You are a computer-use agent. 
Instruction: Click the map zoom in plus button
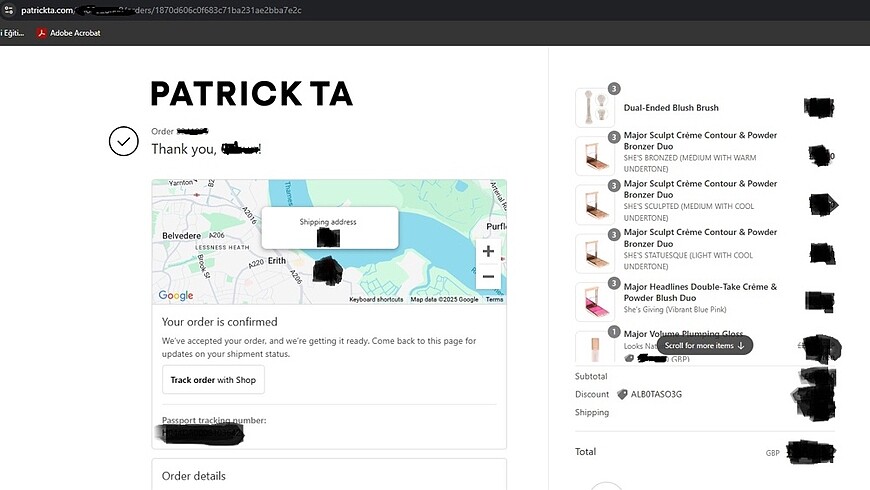click(x=488, y=251)
